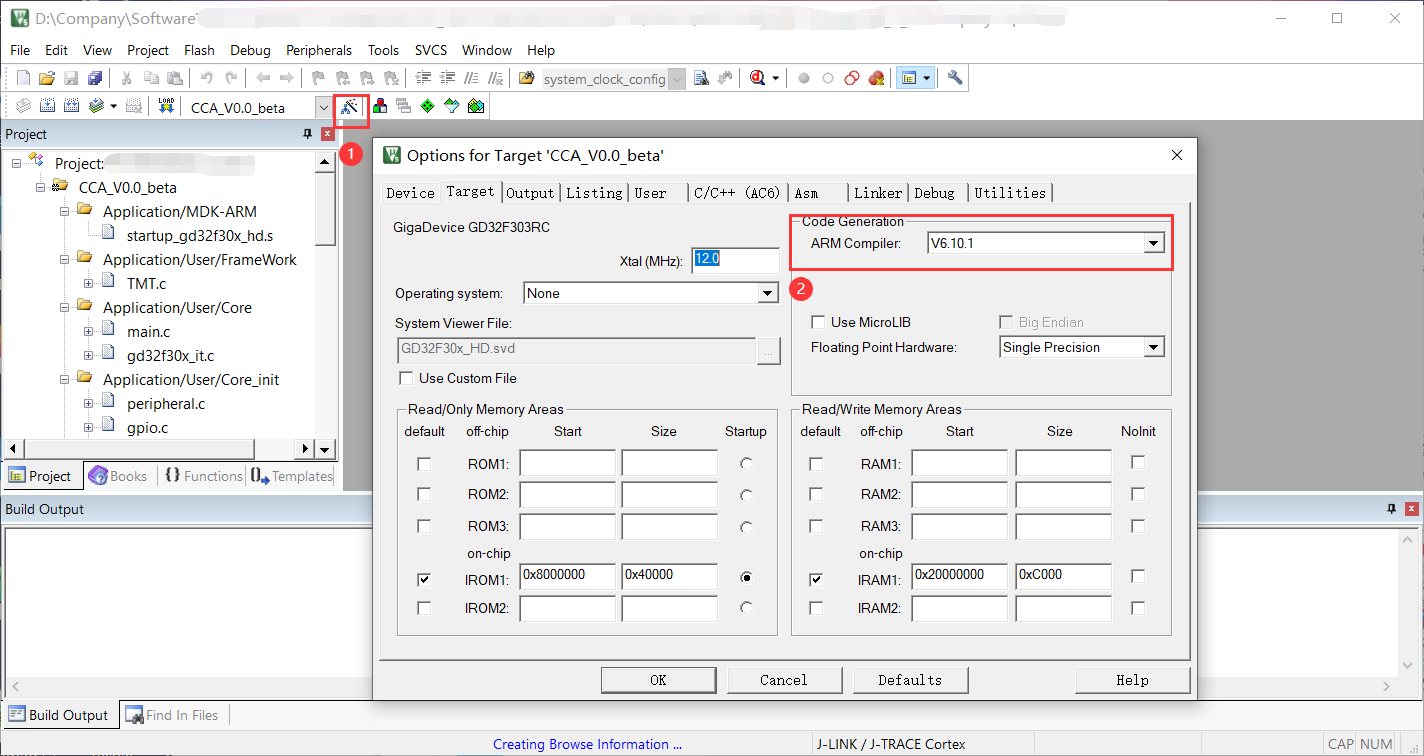Viewport: 1424px width, 756px height.
Task: Open the Find In Files bottom tab
Action: coord(173,715)
